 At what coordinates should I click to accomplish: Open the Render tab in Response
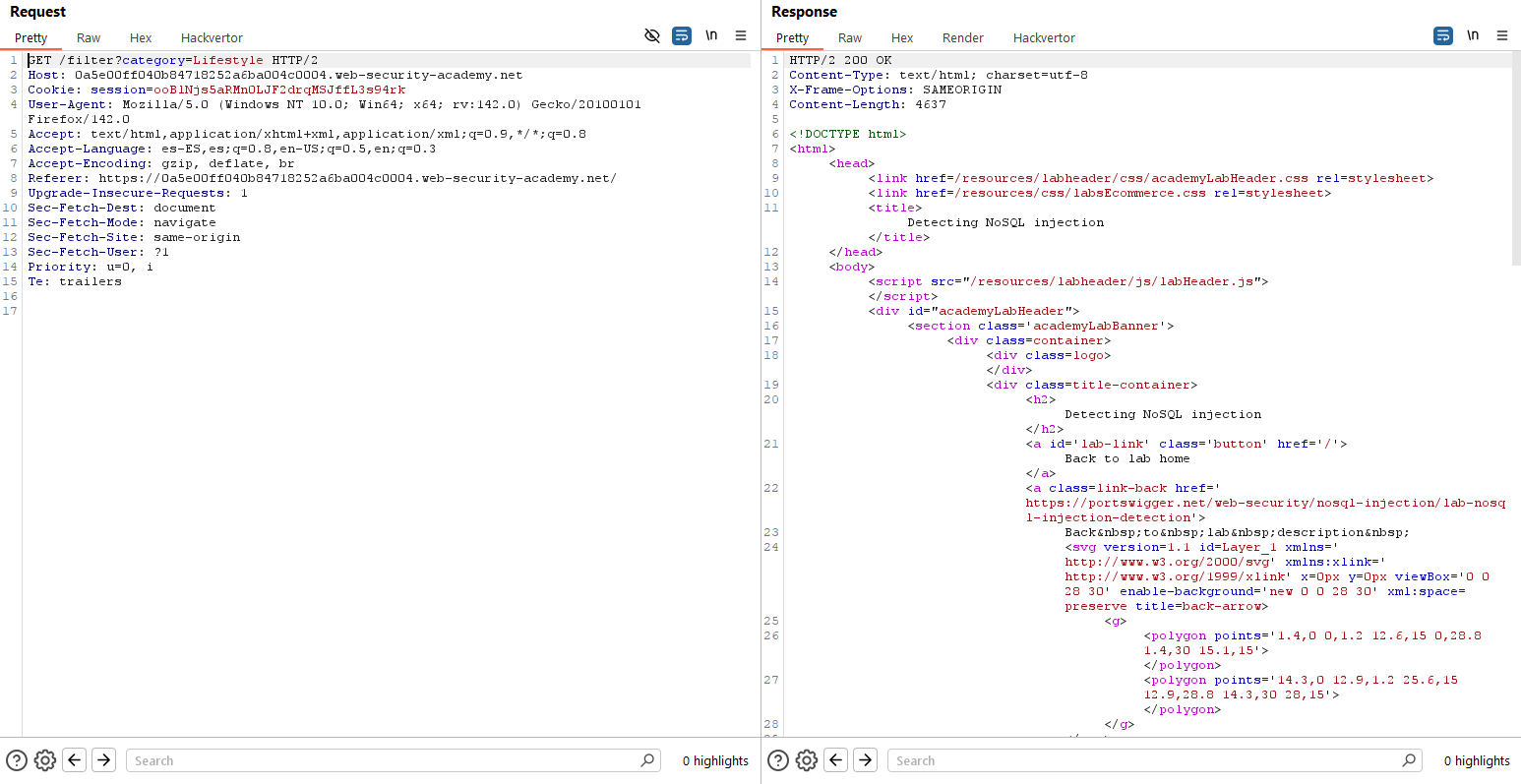[962, 38]
